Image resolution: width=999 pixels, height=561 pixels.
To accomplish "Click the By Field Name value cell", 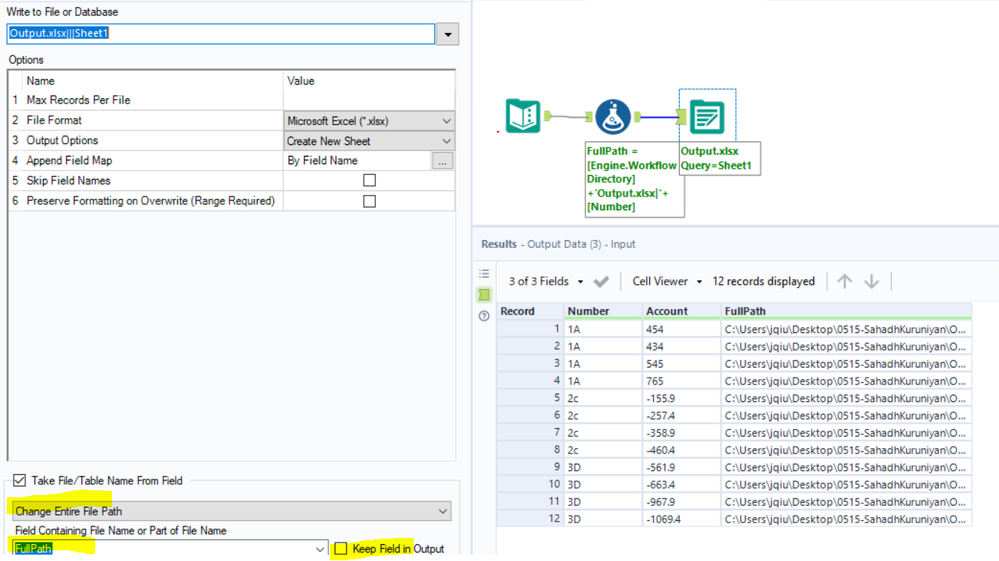I will (x=357, y=160).
